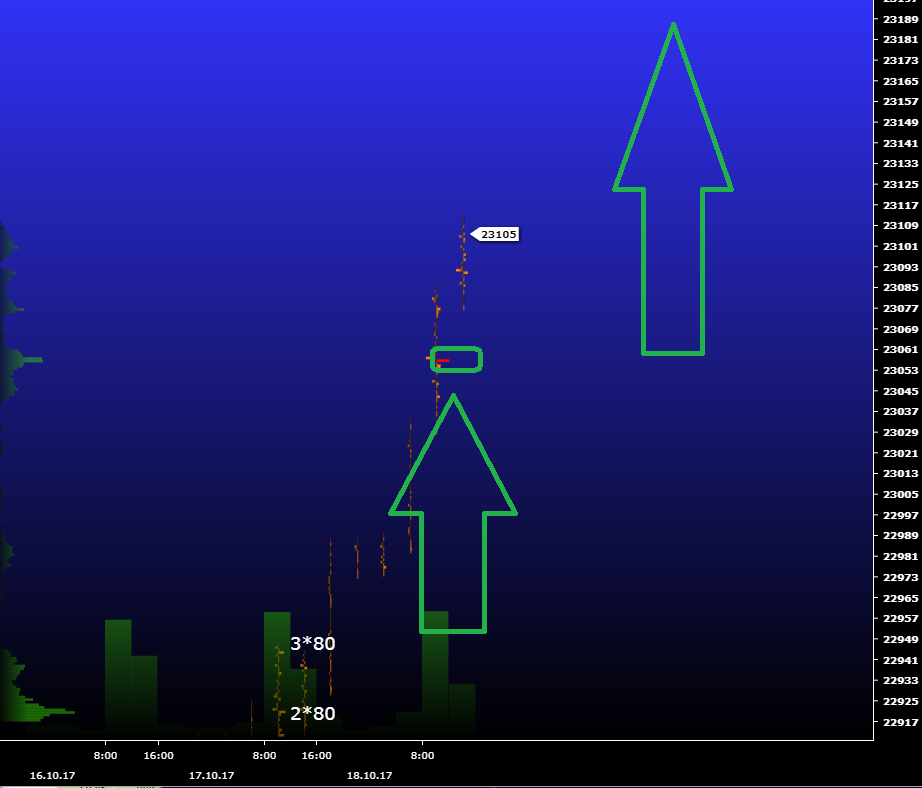The image size is (922, 788).
Task: Select the 22933 axis value
Action: click(900, 680)
